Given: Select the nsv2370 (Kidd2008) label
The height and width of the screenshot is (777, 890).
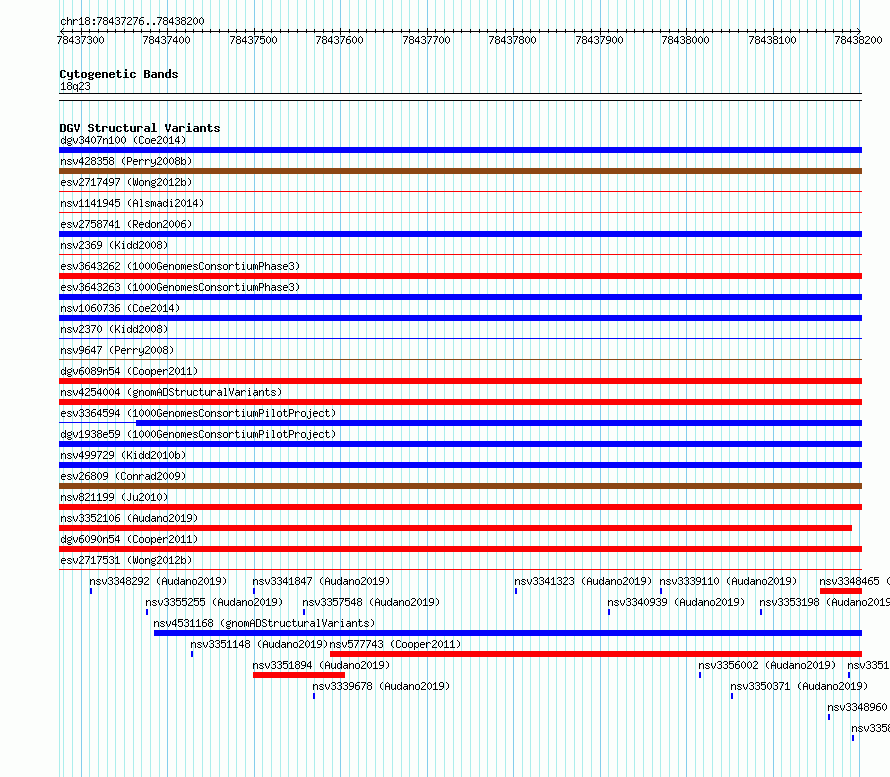Looking at the screenshot, I should (114, 329).
